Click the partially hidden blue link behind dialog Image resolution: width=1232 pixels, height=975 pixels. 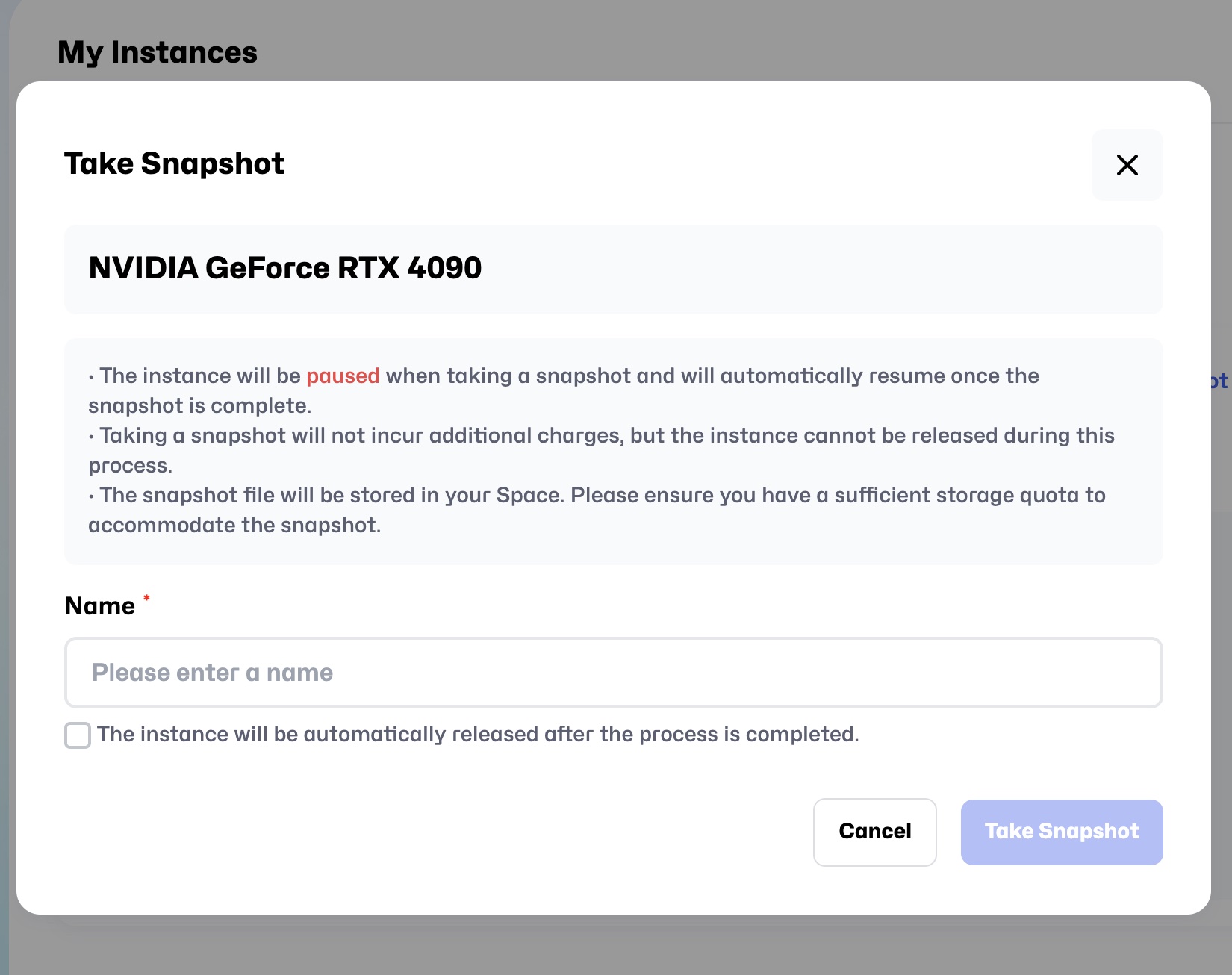pyautogui.click(x=1219, y=381)
